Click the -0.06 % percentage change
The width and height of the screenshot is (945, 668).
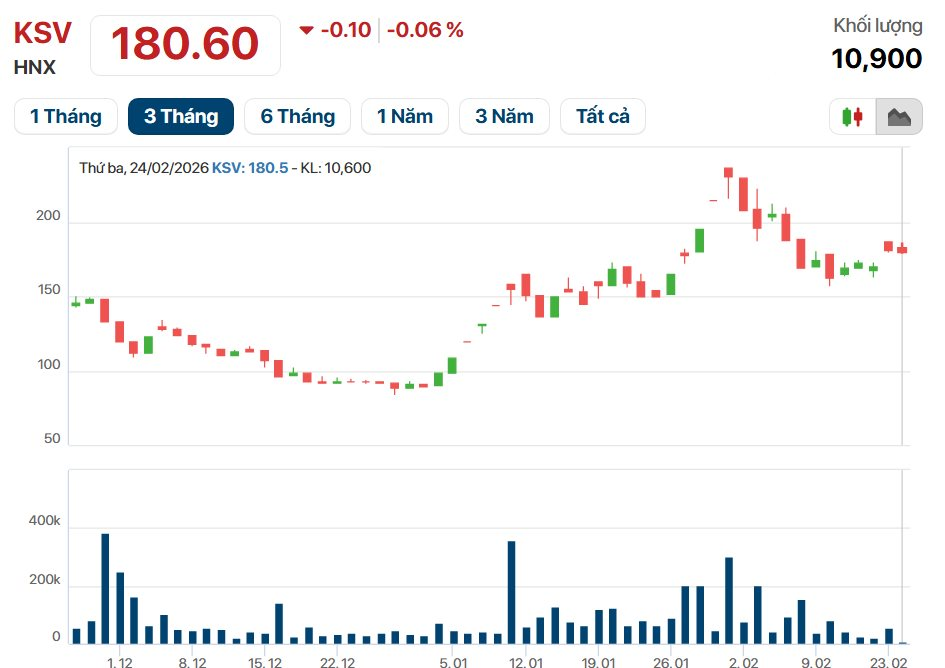425,30
